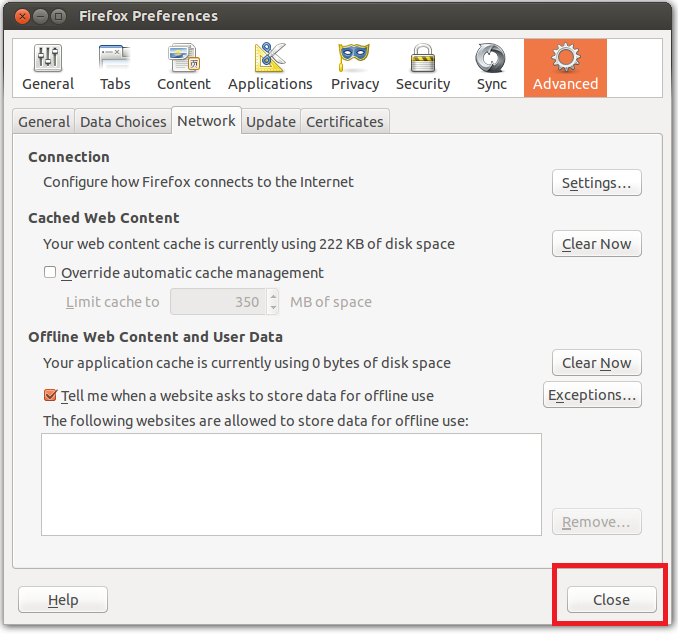Close window with red title bar button
Image resolution: width=678 pixels, height=634 pixels.
[x=22, y=16]
